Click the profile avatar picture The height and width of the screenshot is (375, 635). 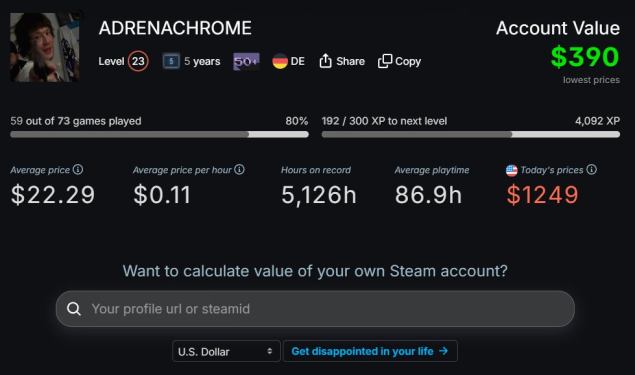pos(45,47)
